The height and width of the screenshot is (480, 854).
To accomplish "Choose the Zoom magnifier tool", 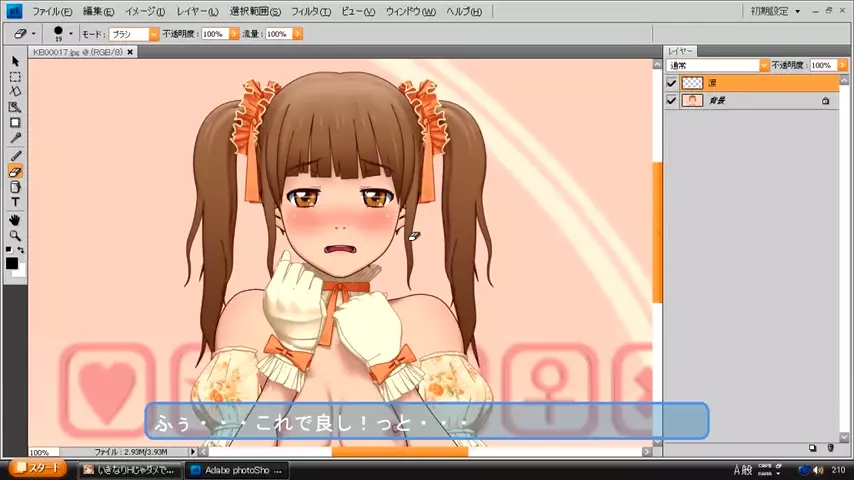I will pyautogui.click(x=15, y=235).
